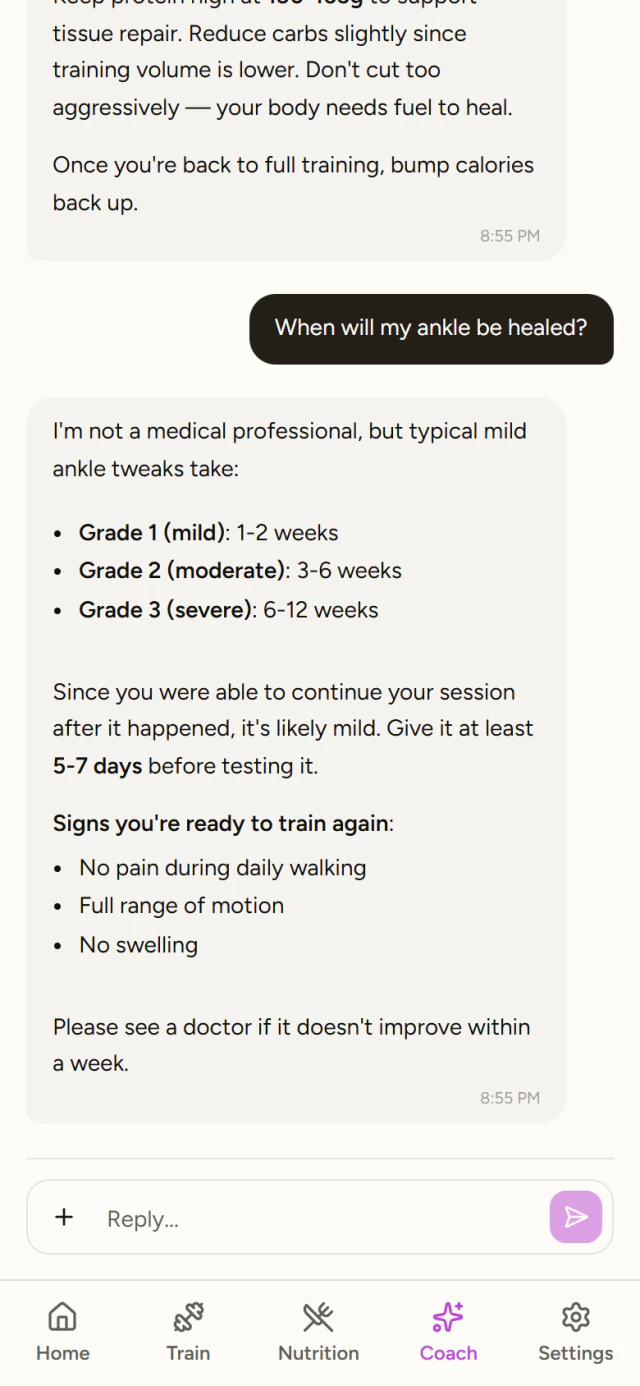This screenshot has height=1386, width=640.
Task: Tap the Coach sparkle icon
Action: [448, 1317]
